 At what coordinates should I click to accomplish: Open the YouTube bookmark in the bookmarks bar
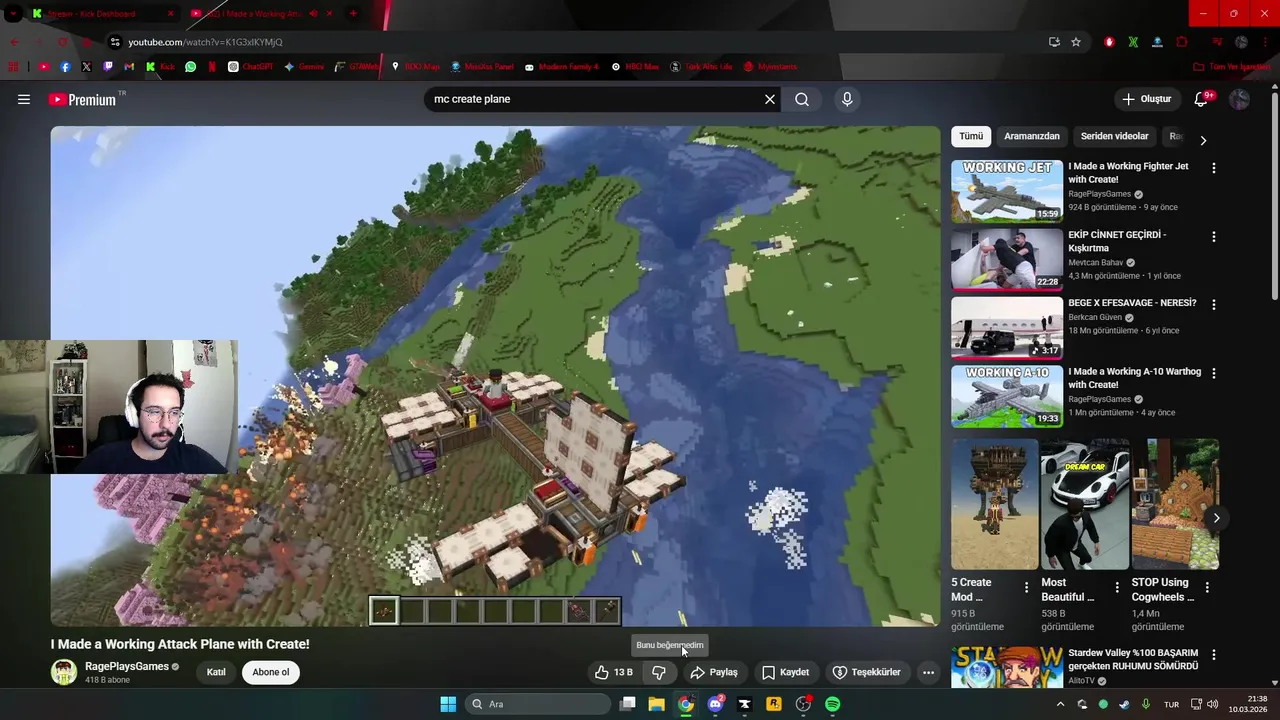pos(44,67)
